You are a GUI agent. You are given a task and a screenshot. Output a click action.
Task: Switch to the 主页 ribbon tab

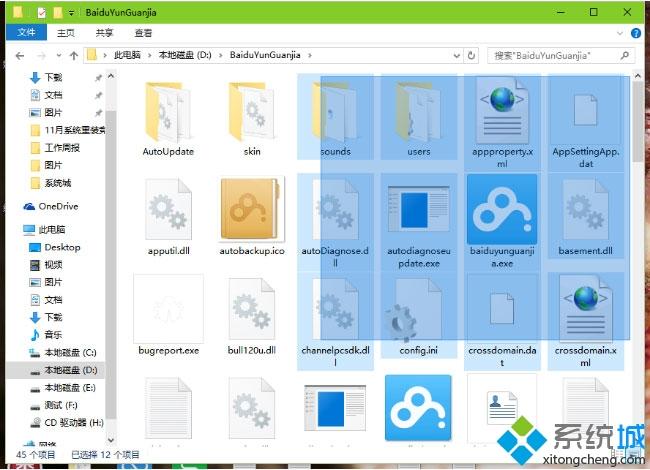65,33
